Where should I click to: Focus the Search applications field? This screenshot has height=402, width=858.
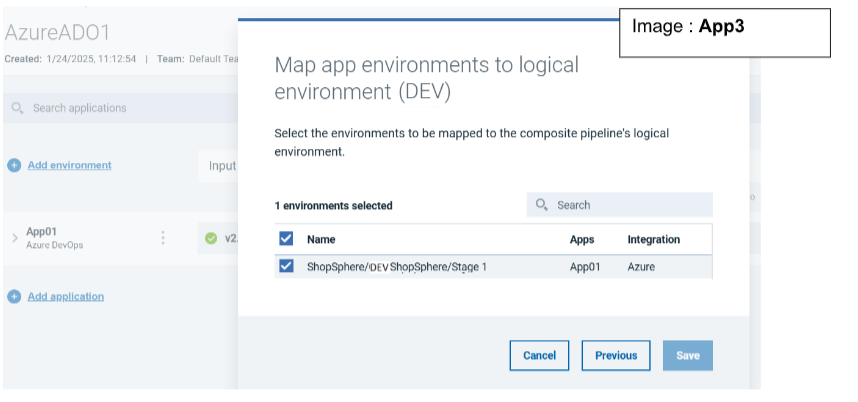120,108
